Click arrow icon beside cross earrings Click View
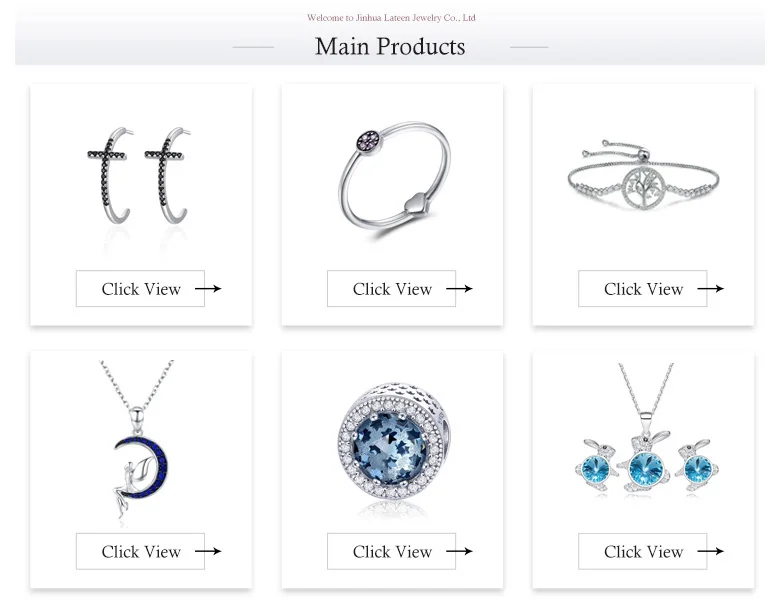 (x=208, y=289)
